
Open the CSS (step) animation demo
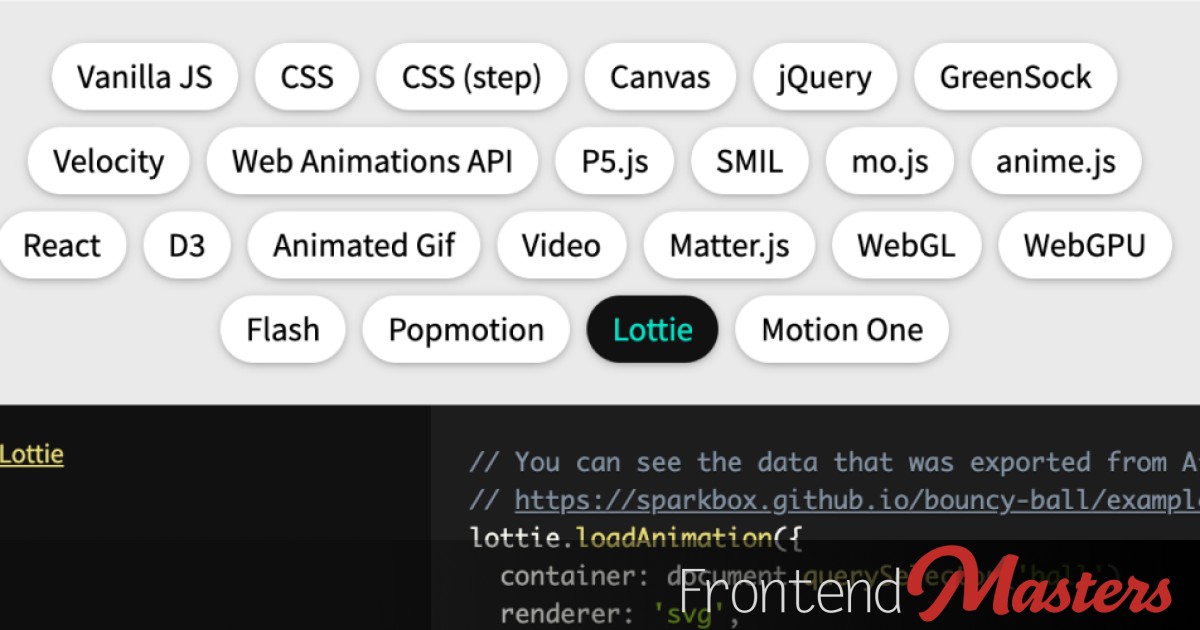[471, 76]
